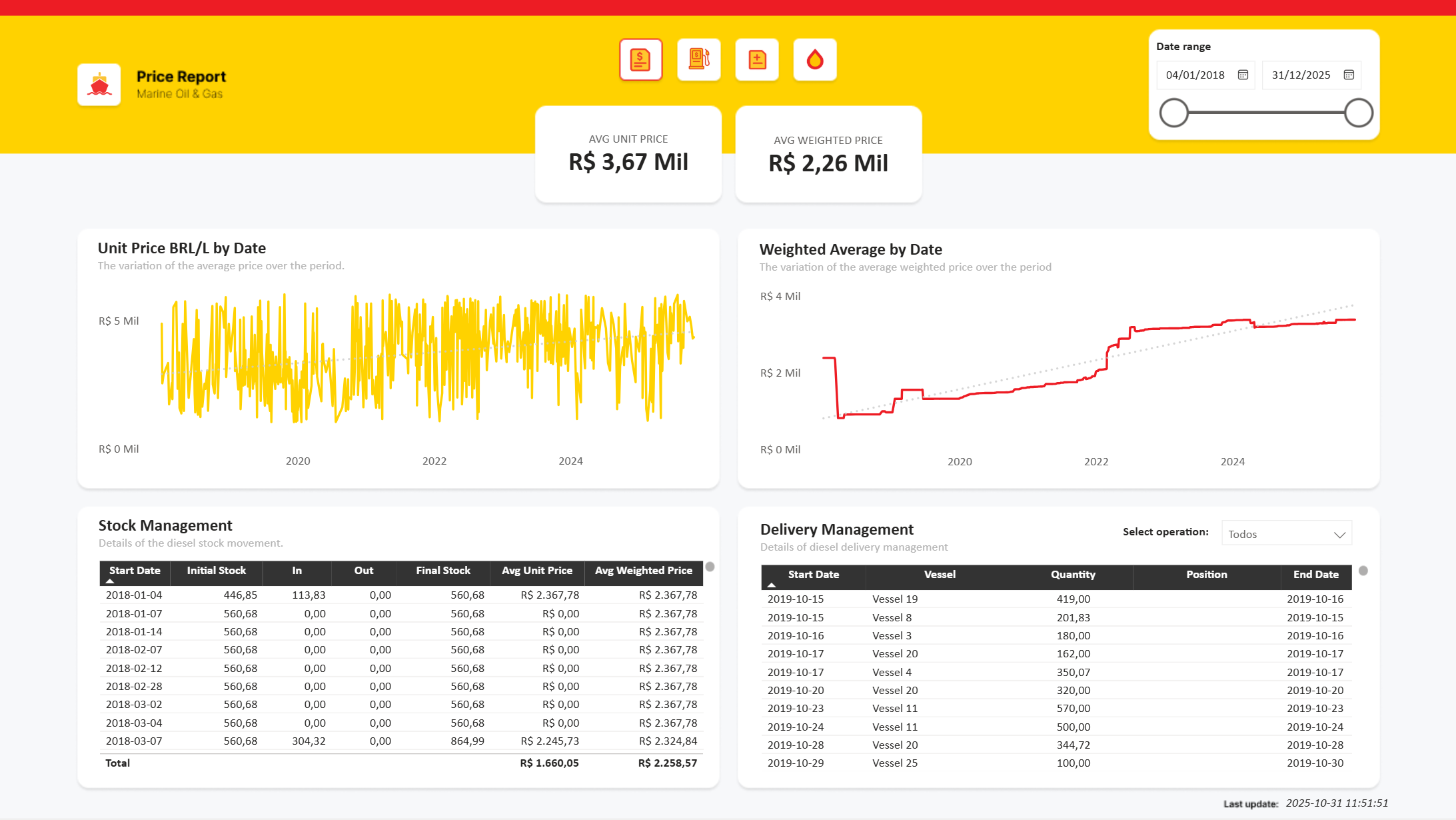Sort stock table by Avg Weighted Price

643,571
